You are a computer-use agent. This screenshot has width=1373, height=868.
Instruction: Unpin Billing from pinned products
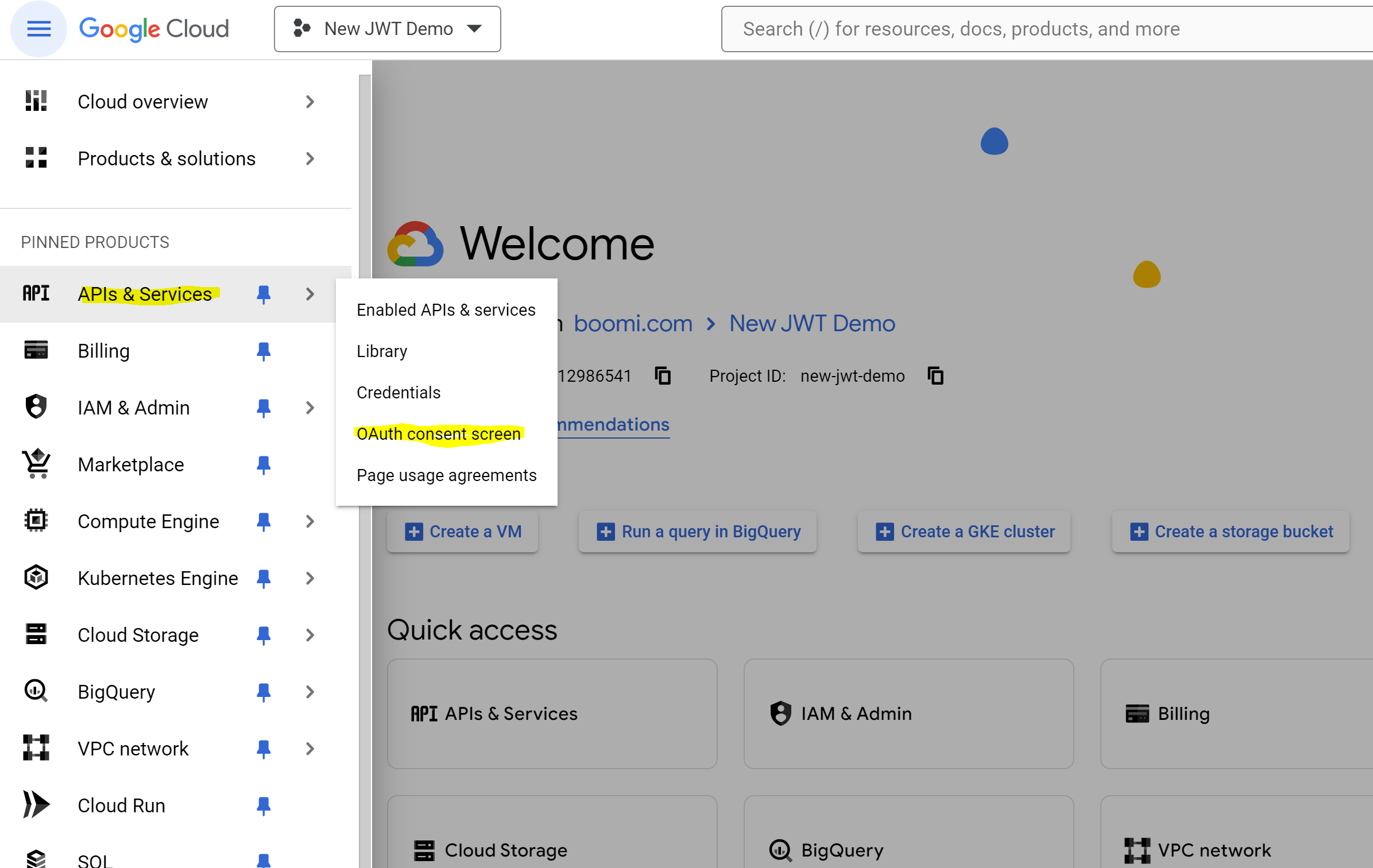(264, 351)
